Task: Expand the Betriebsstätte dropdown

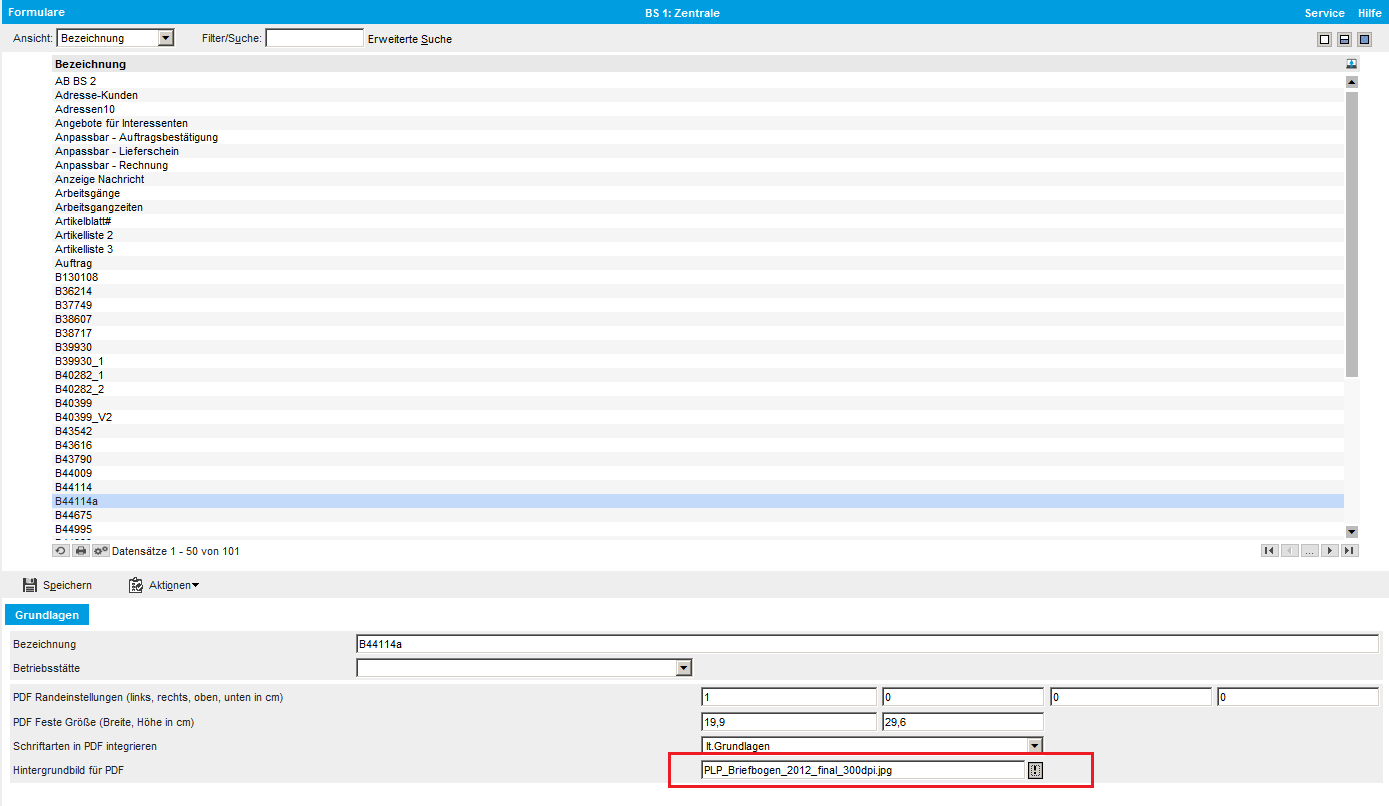Action: pyautogui.click(x=684, y=667)
